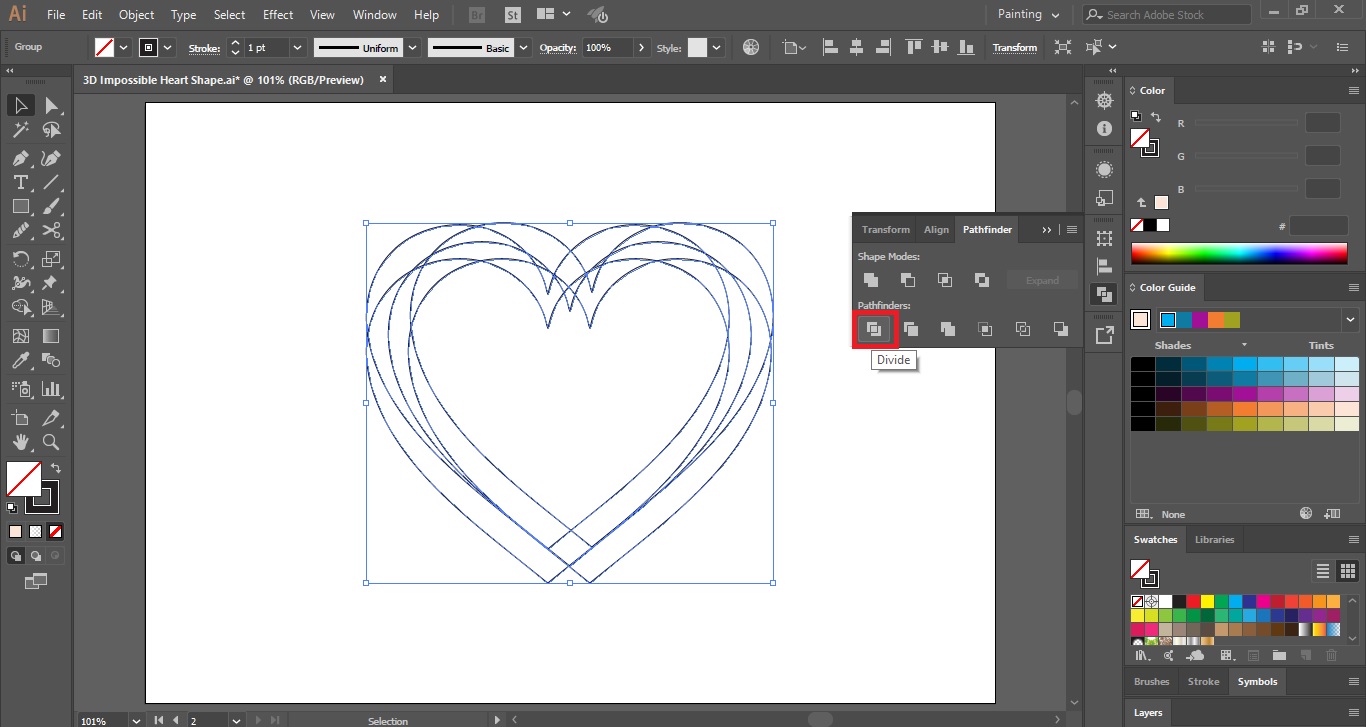Select the Rotate tool

tap(20, 257)
